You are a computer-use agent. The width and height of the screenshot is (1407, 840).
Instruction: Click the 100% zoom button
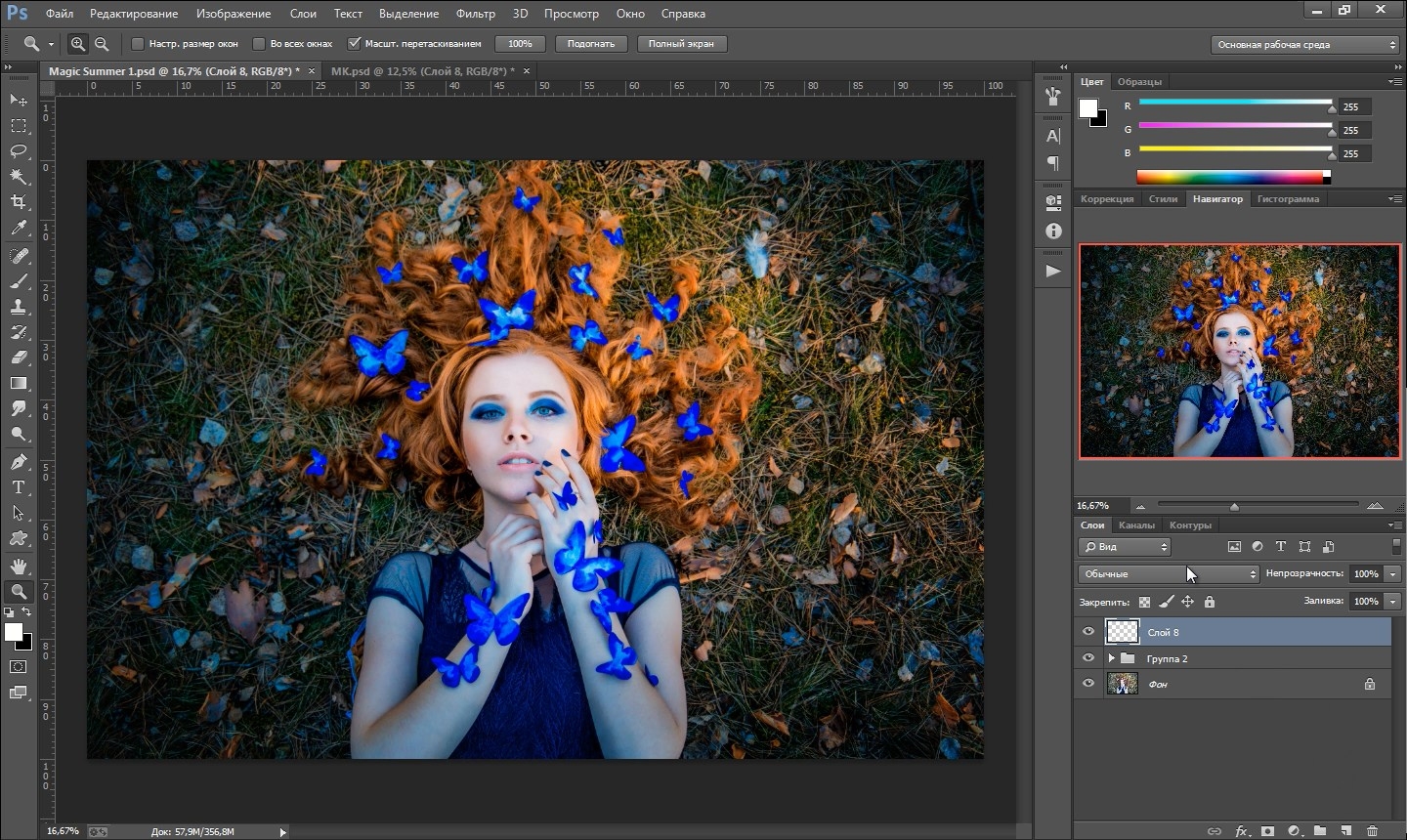(520, 44)
